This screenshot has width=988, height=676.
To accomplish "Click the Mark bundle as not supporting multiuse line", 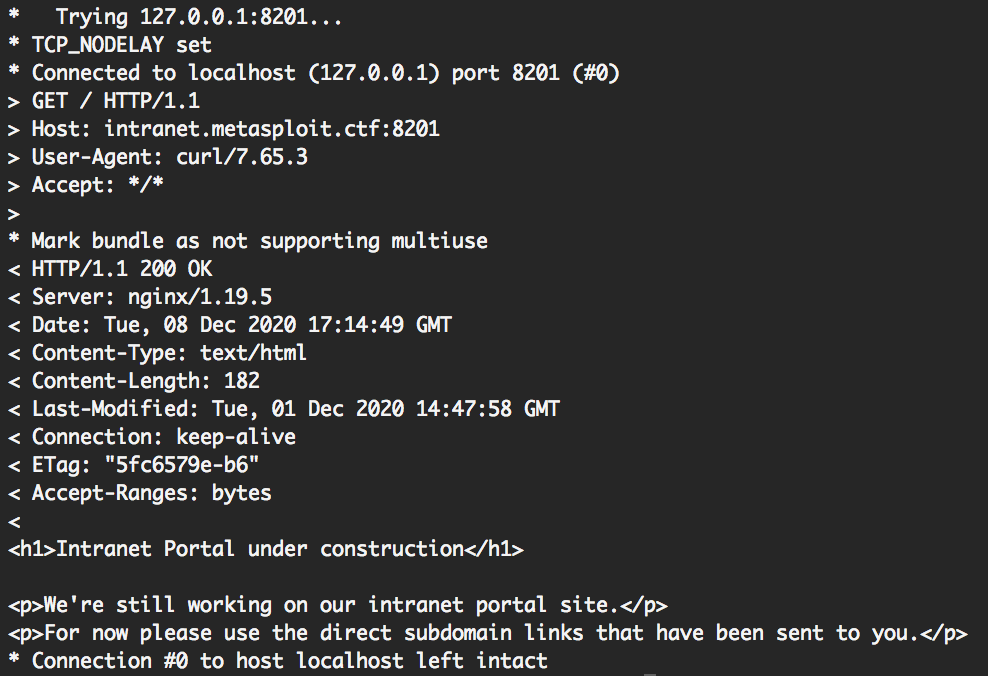I will 259,241.
